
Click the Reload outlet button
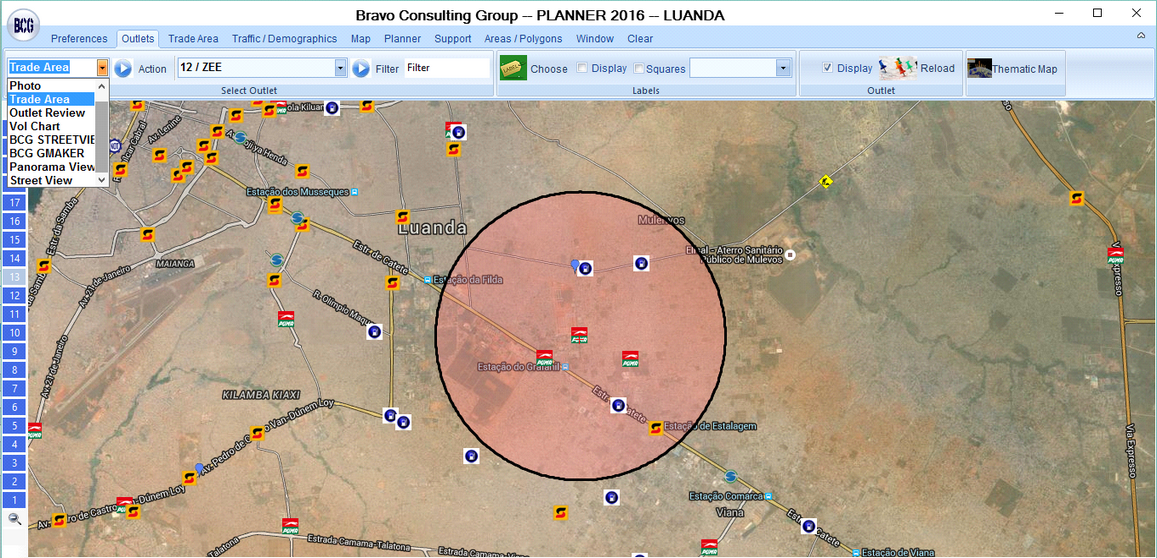point(937,68)
